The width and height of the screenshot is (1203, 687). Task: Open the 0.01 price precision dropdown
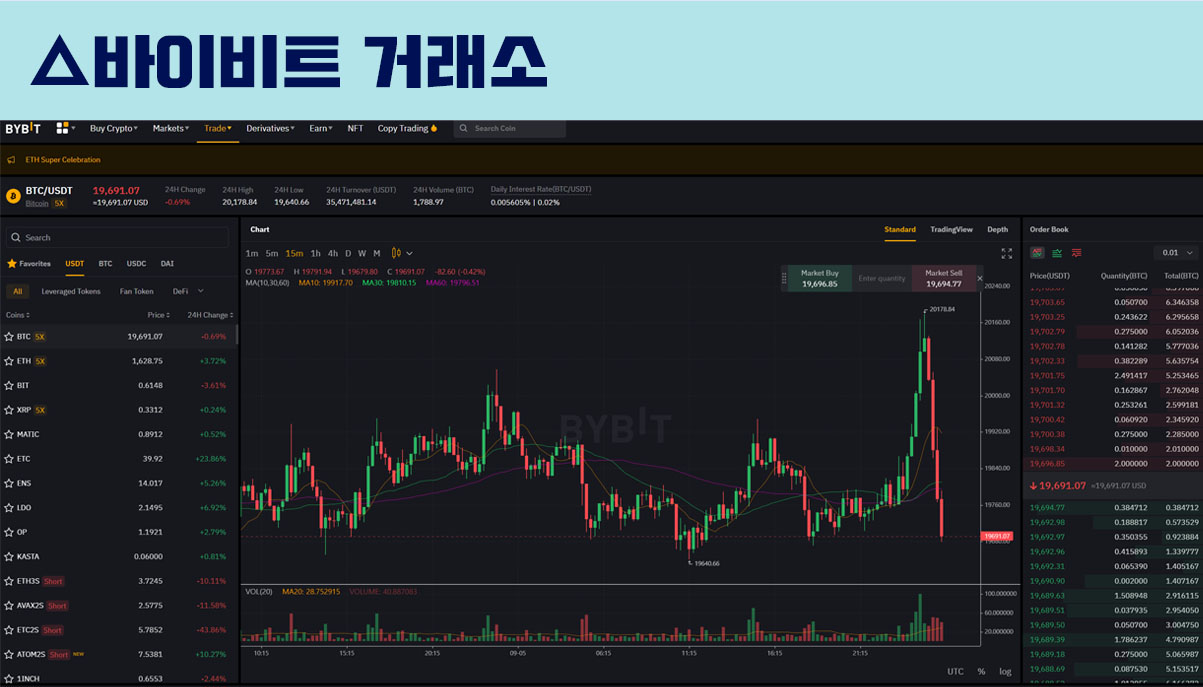[x=1175, y=253]
